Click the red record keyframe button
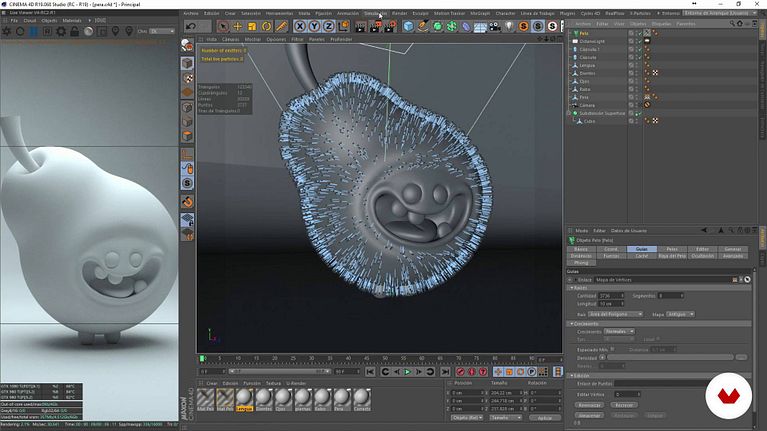The height and width of the screenshot is (431, 767). coord(461,372)
